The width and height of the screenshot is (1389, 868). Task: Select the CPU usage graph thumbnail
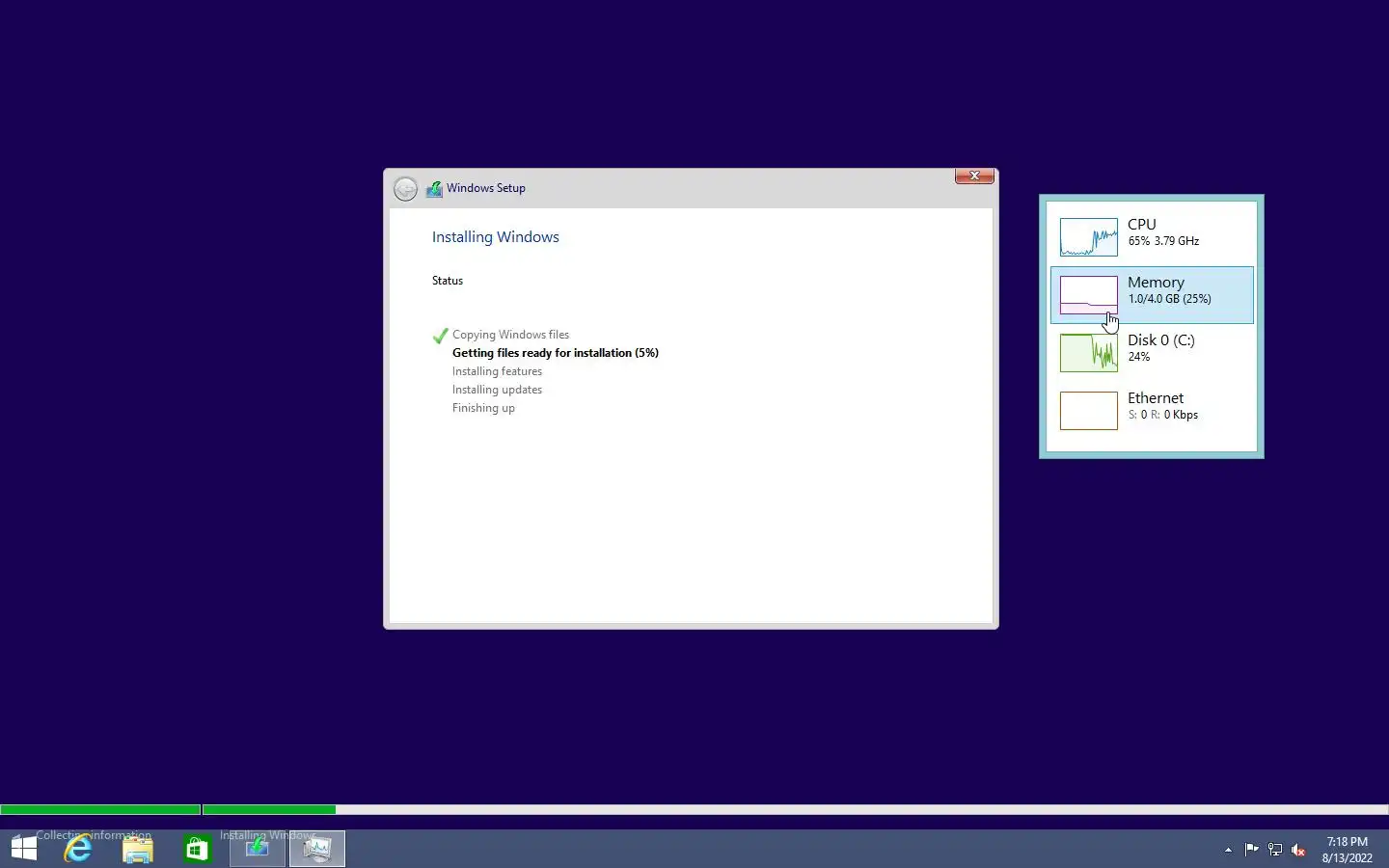click(1088, 237)
